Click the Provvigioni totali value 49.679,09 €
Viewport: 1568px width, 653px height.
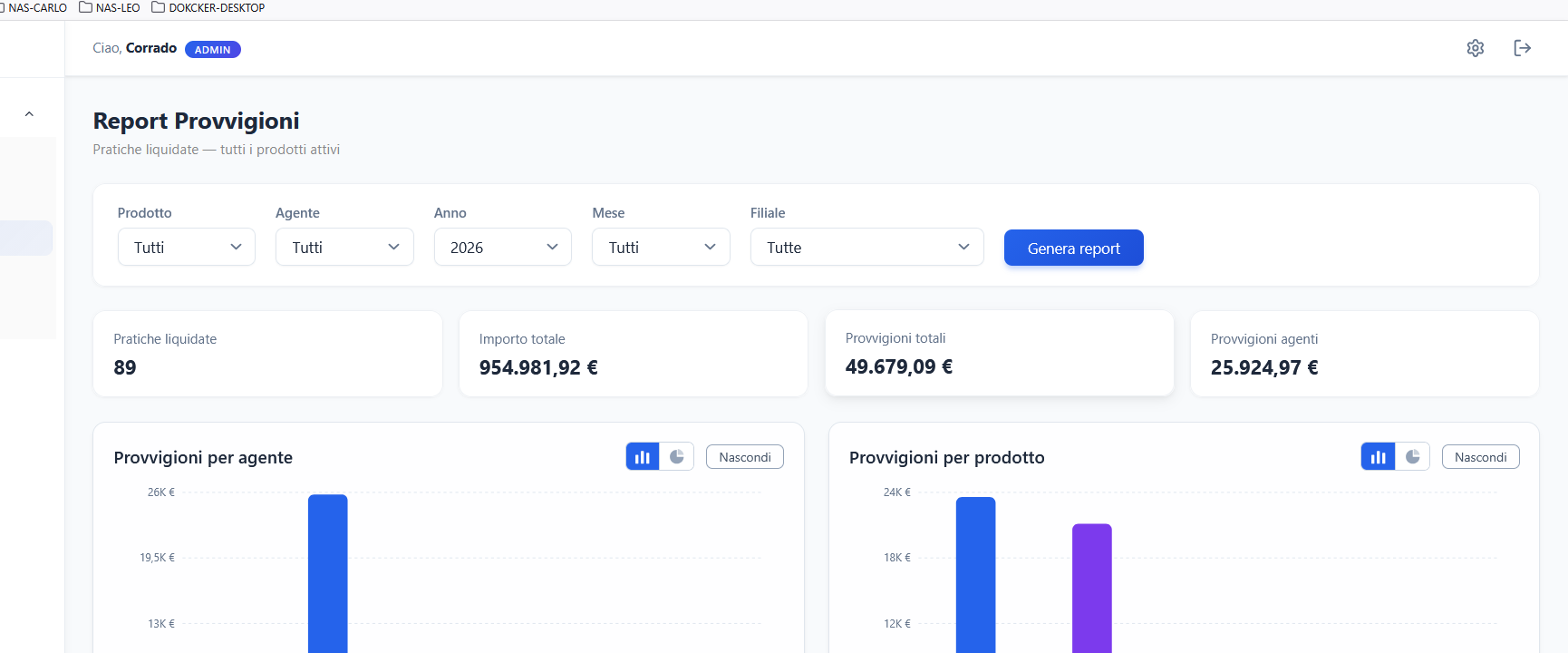[x=899, y=366]
